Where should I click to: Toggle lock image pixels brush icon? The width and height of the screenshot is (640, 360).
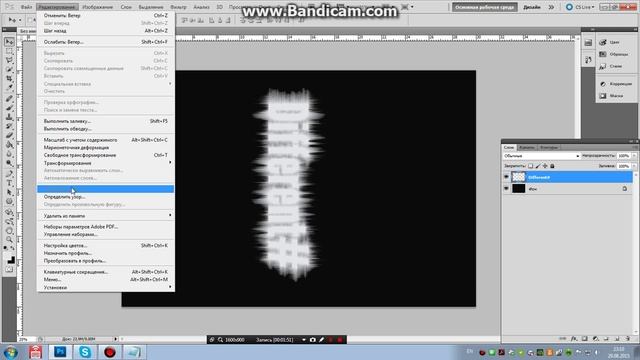coord(538,166)
